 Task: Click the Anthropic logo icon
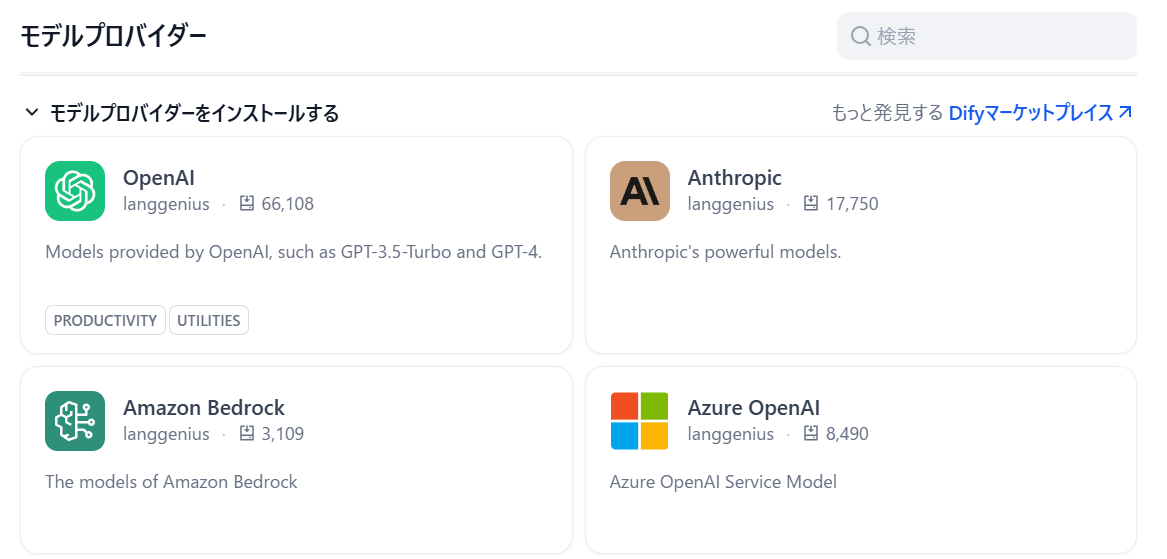click(x=639, y=191)
